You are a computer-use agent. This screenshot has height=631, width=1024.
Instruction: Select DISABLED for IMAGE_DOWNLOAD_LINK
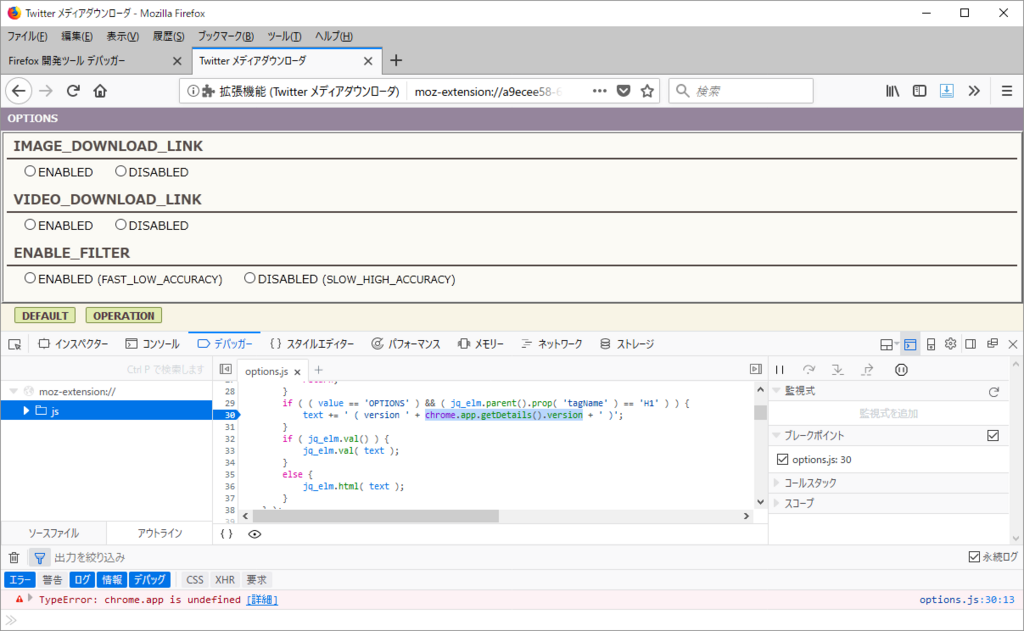tap(120, 171)
